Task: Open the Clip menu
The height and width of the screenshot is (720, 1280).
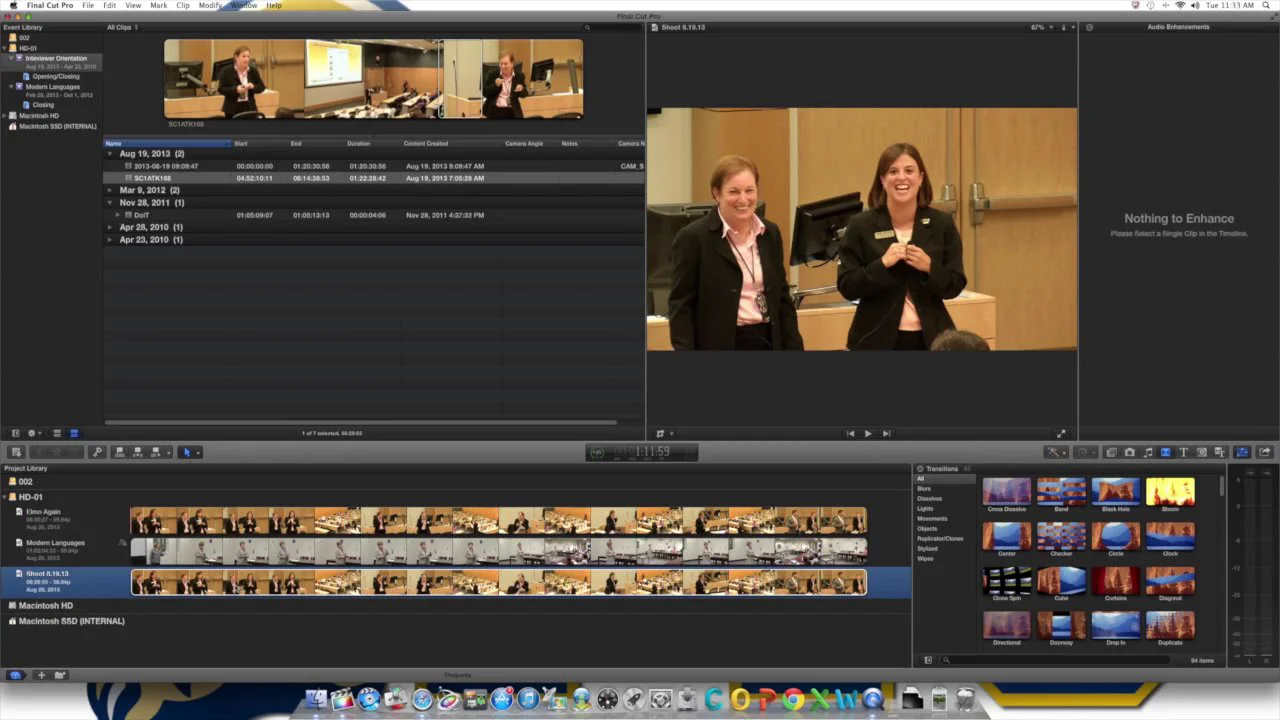Action: [183, 5]
